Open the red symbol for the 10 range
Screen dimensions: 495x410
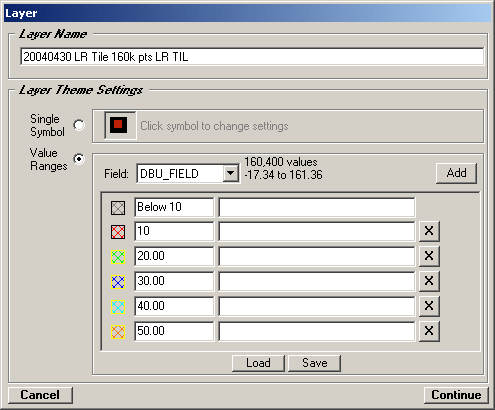point(118,232)
